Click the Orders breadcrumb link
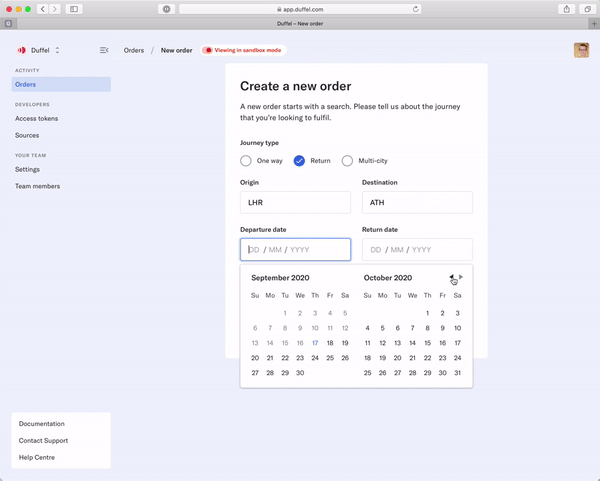Screen dimensions: 600x481 click(x=134, y=50)
